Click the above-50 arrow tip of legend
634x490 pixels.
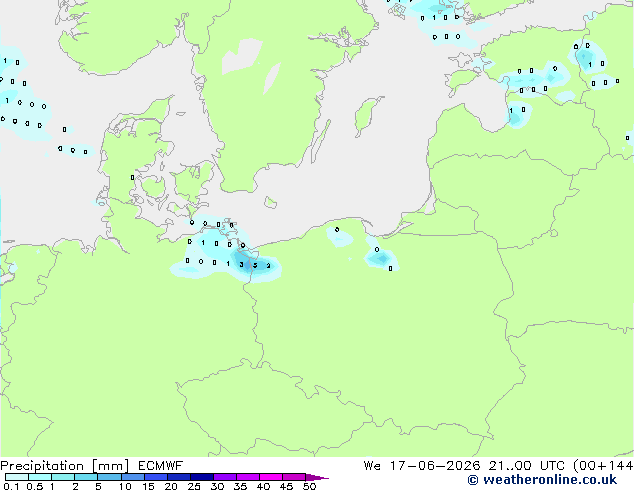pyautogui.click(x=317, y=477)
